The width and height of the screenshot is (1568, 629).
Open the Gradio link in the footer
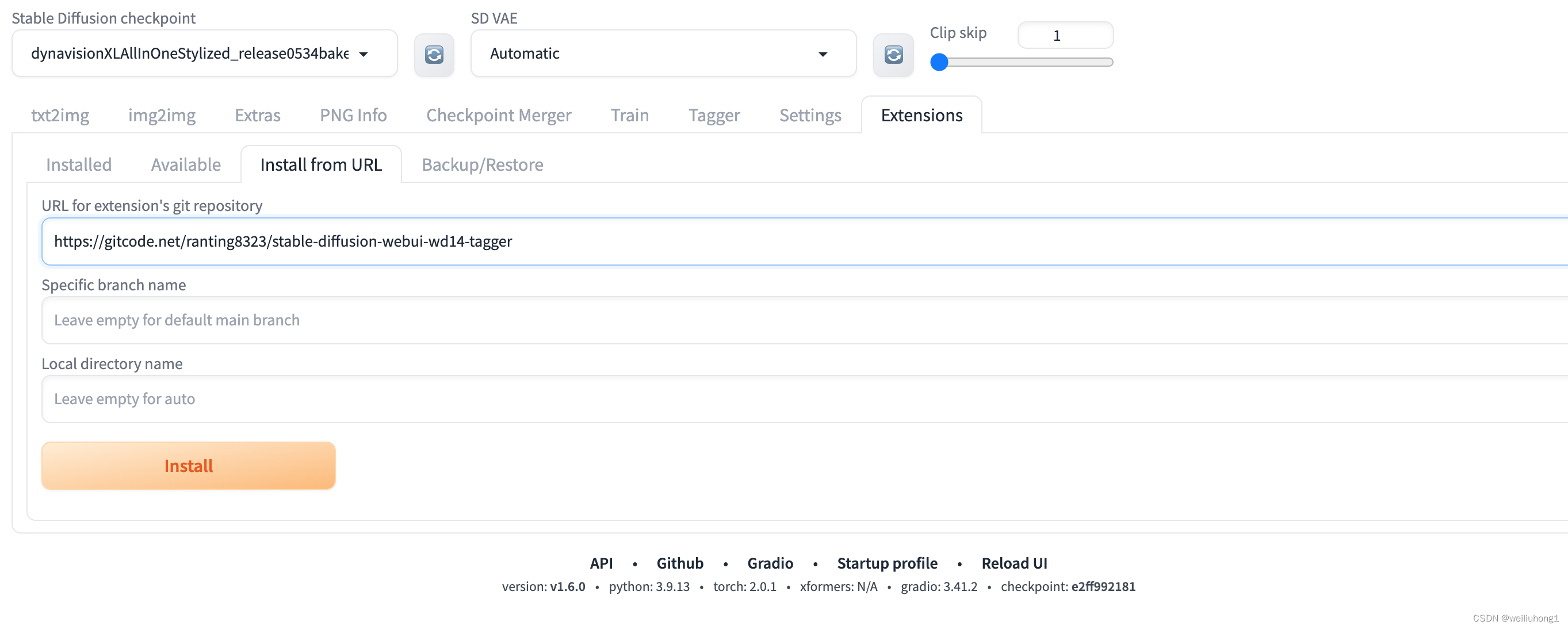770,563
